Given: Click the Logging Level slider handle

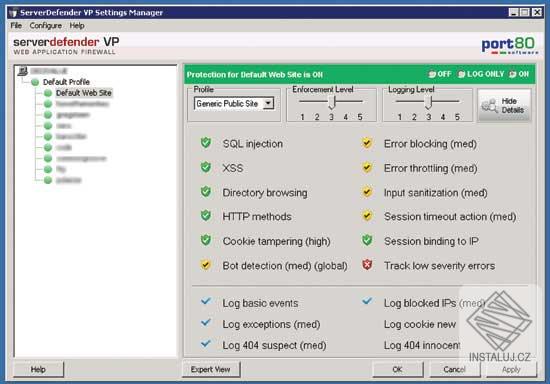Looking at the screenshot, I should [428, 102].
